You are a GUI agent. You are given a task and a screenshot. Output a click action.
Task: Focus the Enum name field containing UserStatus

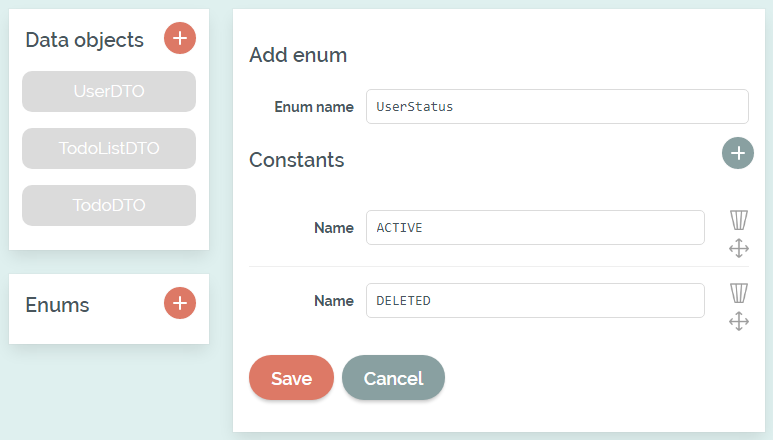557,106
